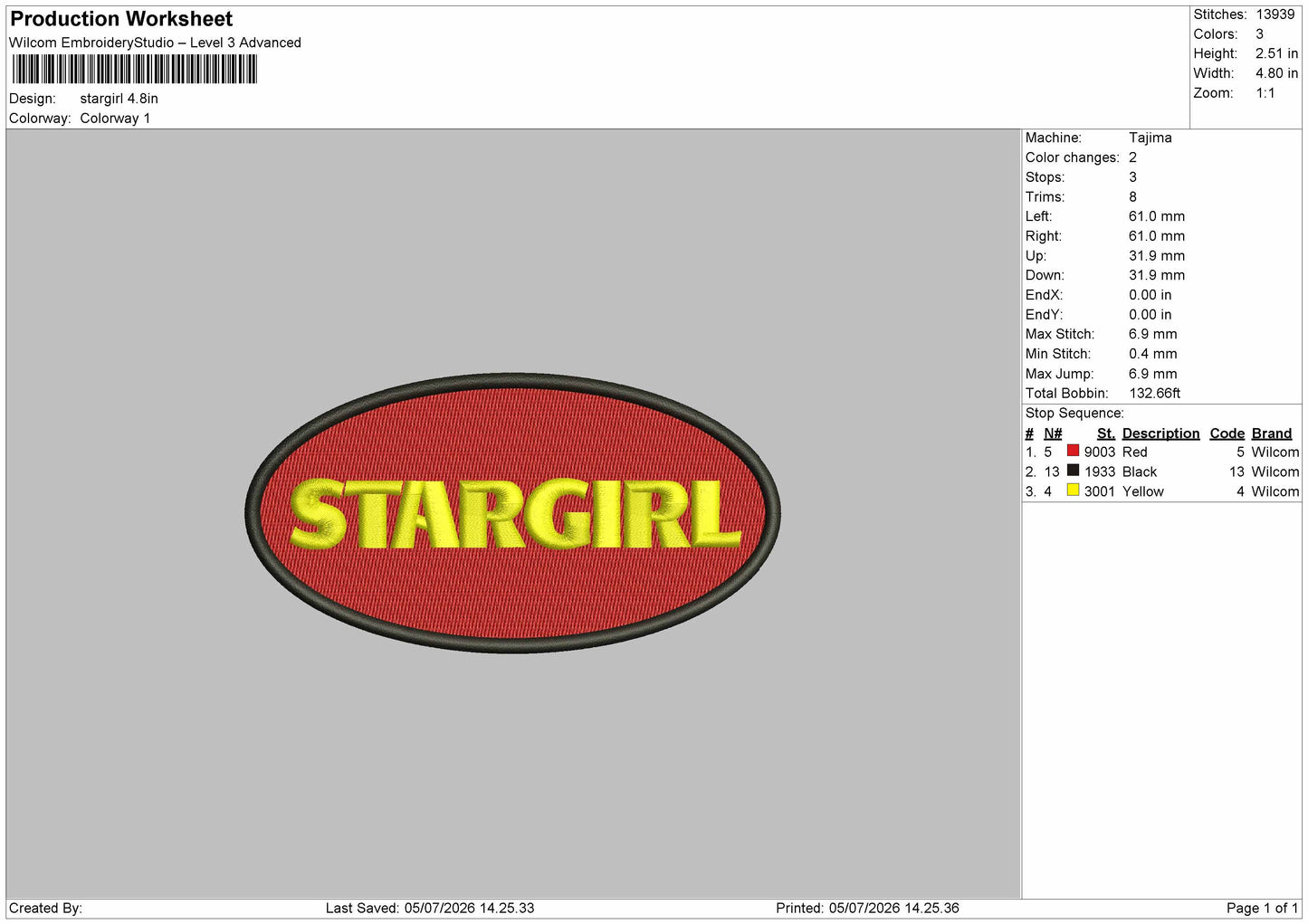
Task: Click the stitch count 1933 in Black row
Action: pyautogui.click(x=1100, y=472)
